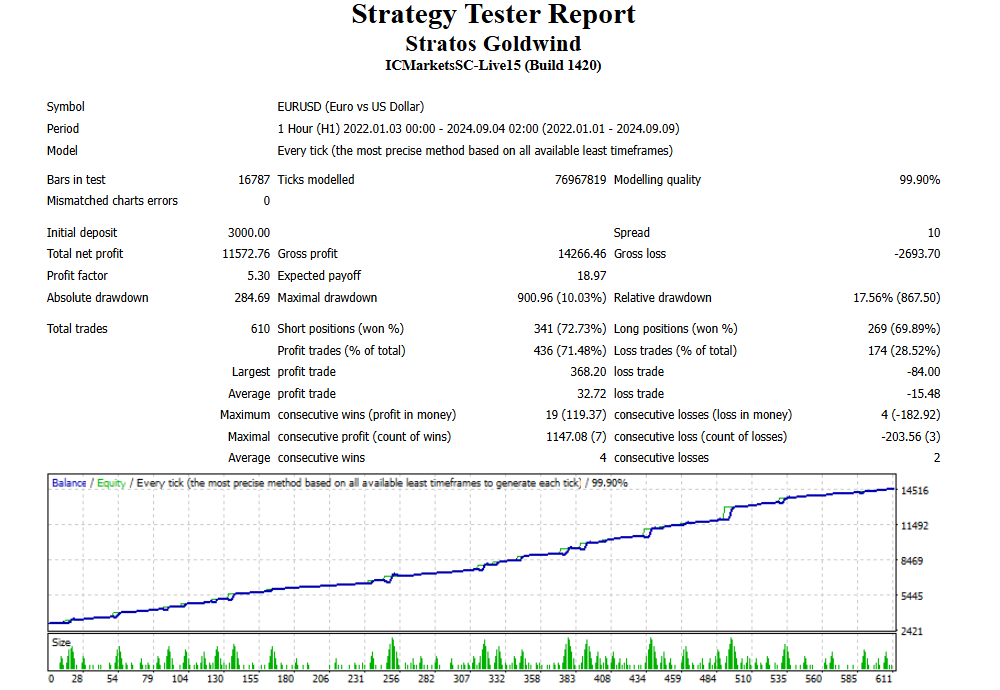Click the 14516 y-axis label
Image resolution: width=1000 pixels, height=690 pixels.
tap(915, 490)
